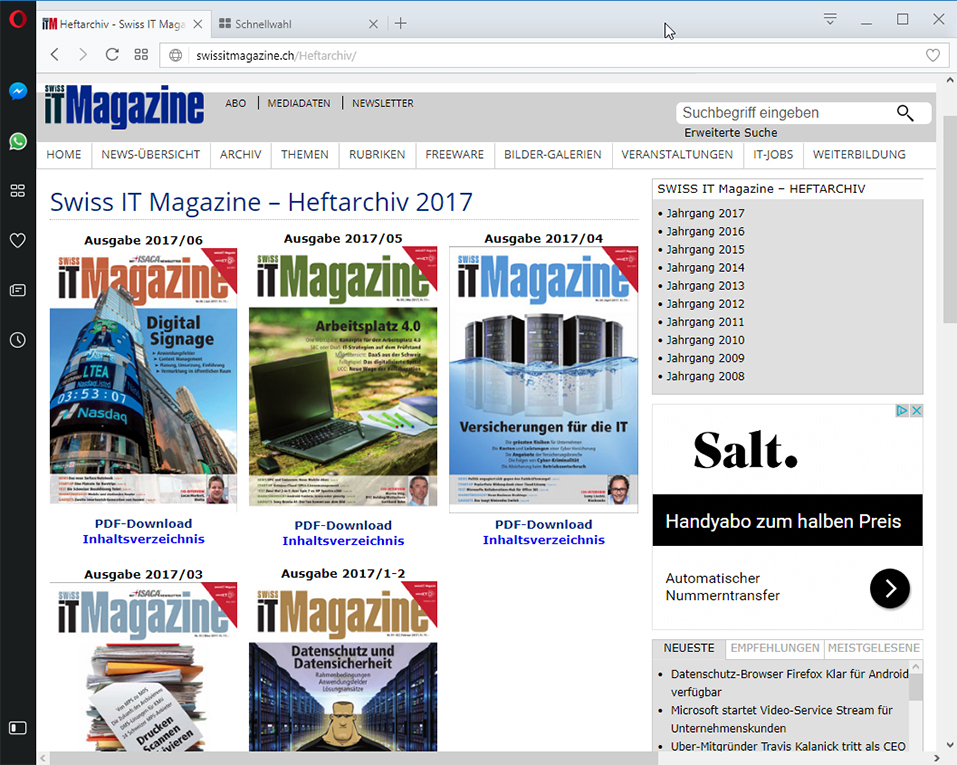
Task: Toggle the sidebar panel icon at bottom
Action: click(18, 728)
